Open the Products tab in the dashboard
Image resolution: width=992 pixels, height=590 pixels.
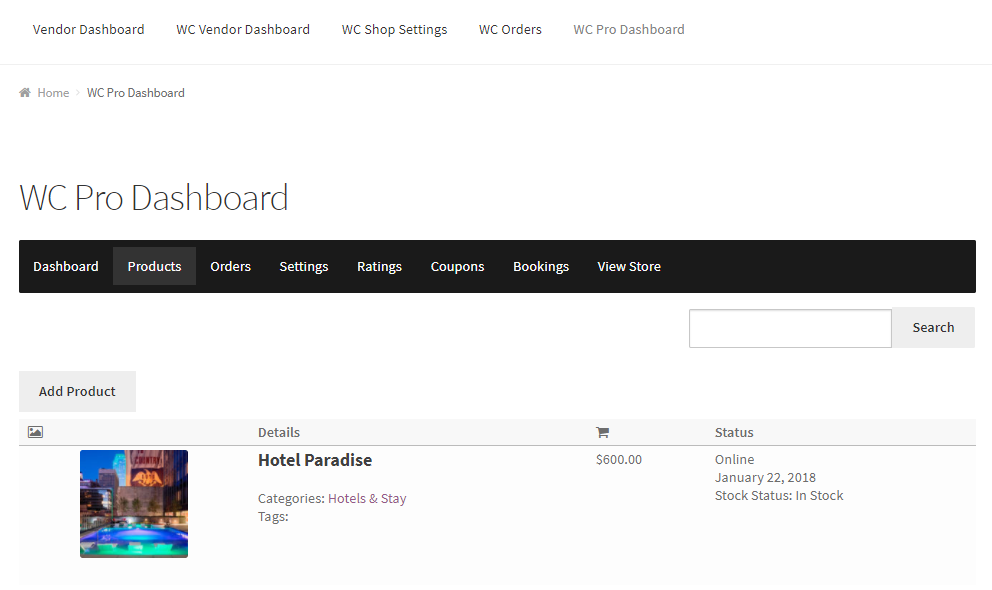(x=154, y=266)
